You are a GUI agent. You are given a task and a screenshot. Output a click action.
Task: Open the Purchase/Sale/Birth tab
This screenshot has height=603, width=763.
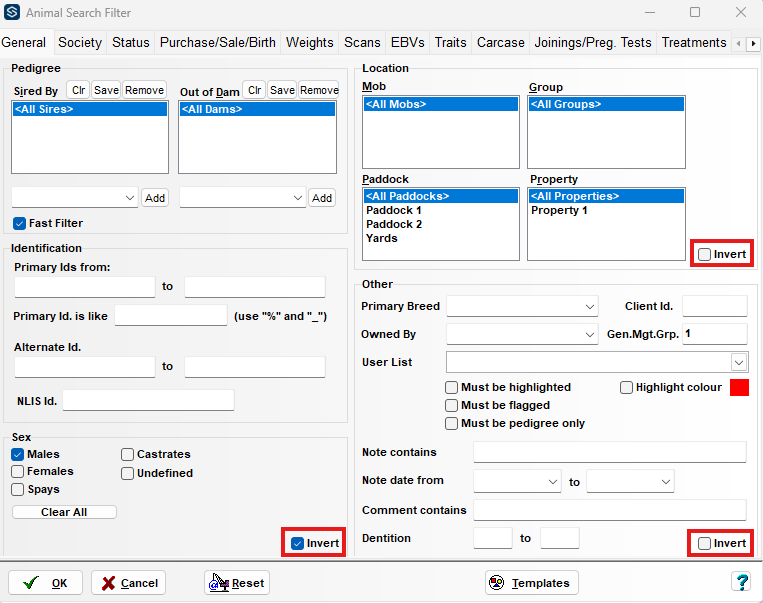[217, 43]
